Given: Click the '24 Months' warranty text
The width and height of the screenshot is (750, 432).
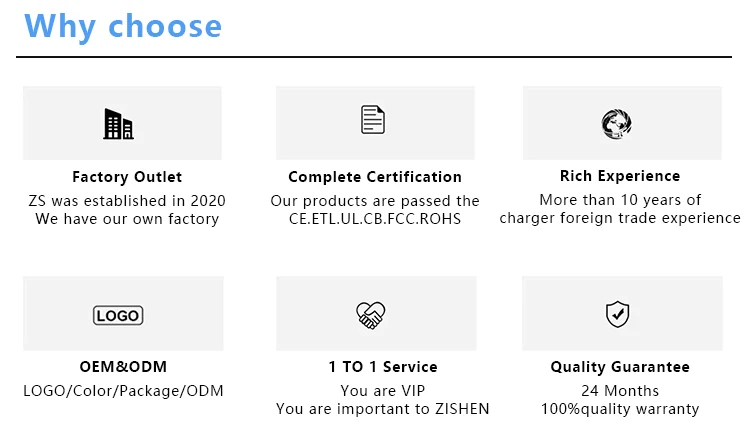Looking at the screenshot, I should 620,390.
